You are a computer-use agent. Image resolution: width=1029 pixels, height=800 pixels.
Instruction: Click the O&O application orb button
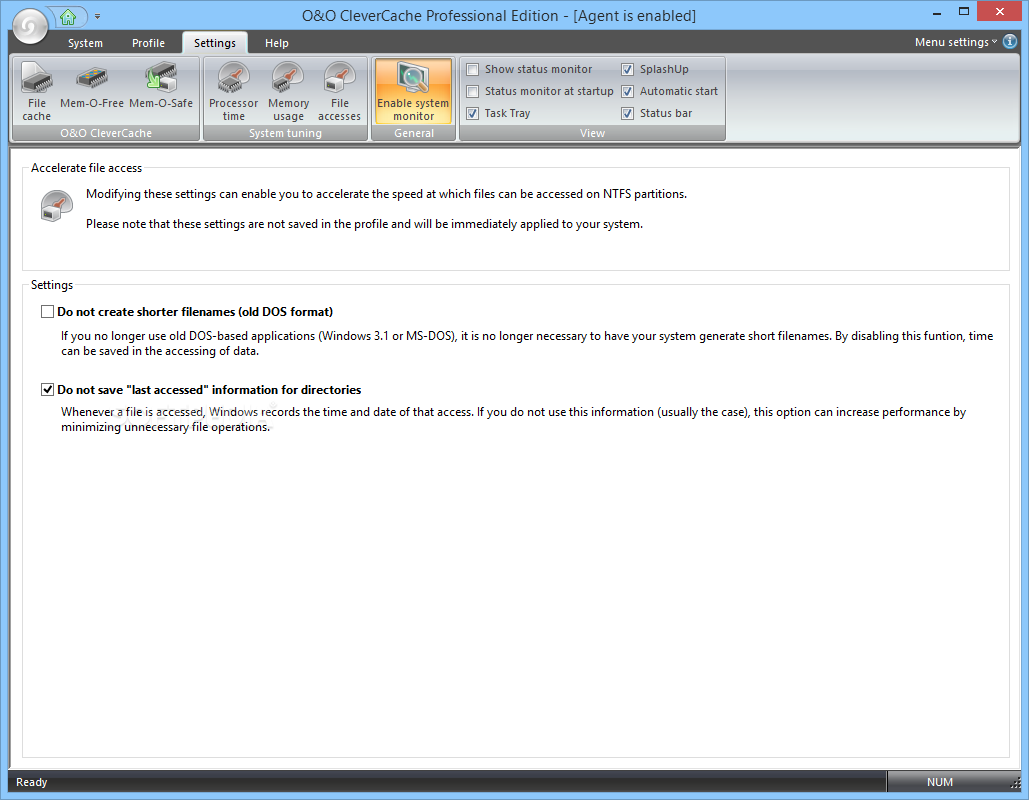point(30,26)
